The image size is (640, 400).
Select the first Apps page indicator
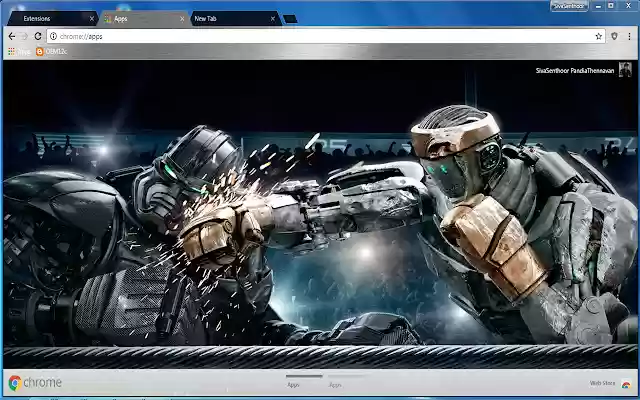click(x=304, y=381)
